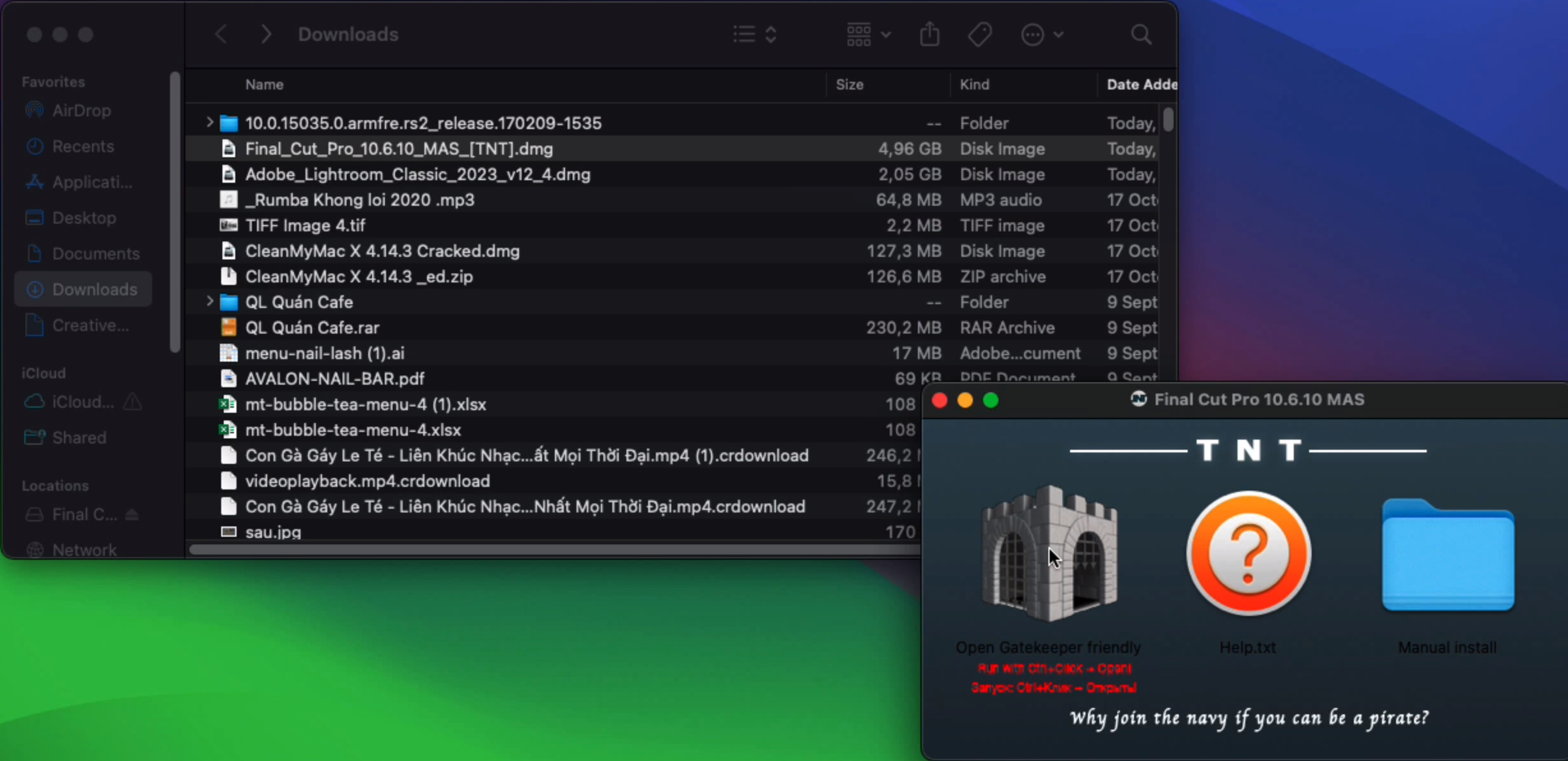Select Shared in the sidebar
Viewport: 1568px width, 761px height.
83,438
